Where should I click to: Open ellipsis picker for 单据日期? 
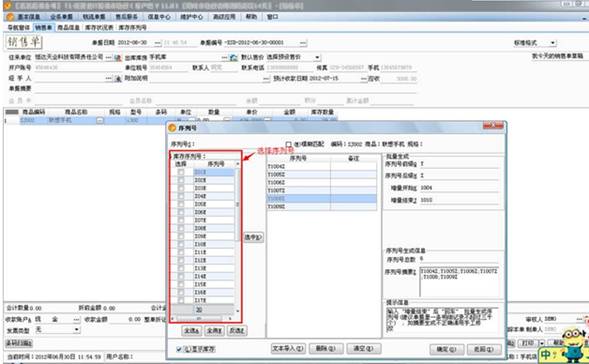pos(158,43)
